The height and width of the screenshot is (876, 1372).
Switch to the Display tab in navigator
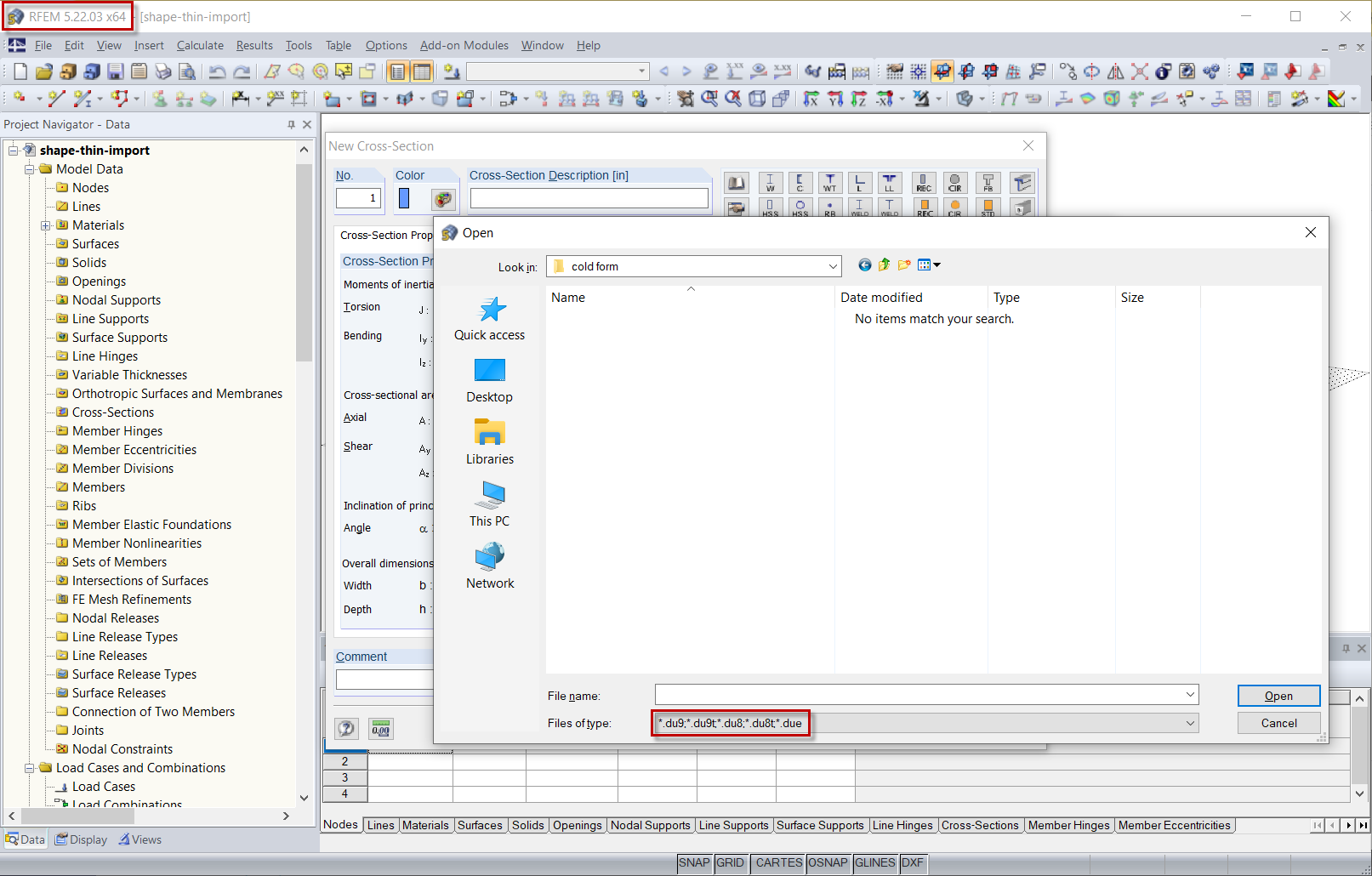tap(81, 839)
